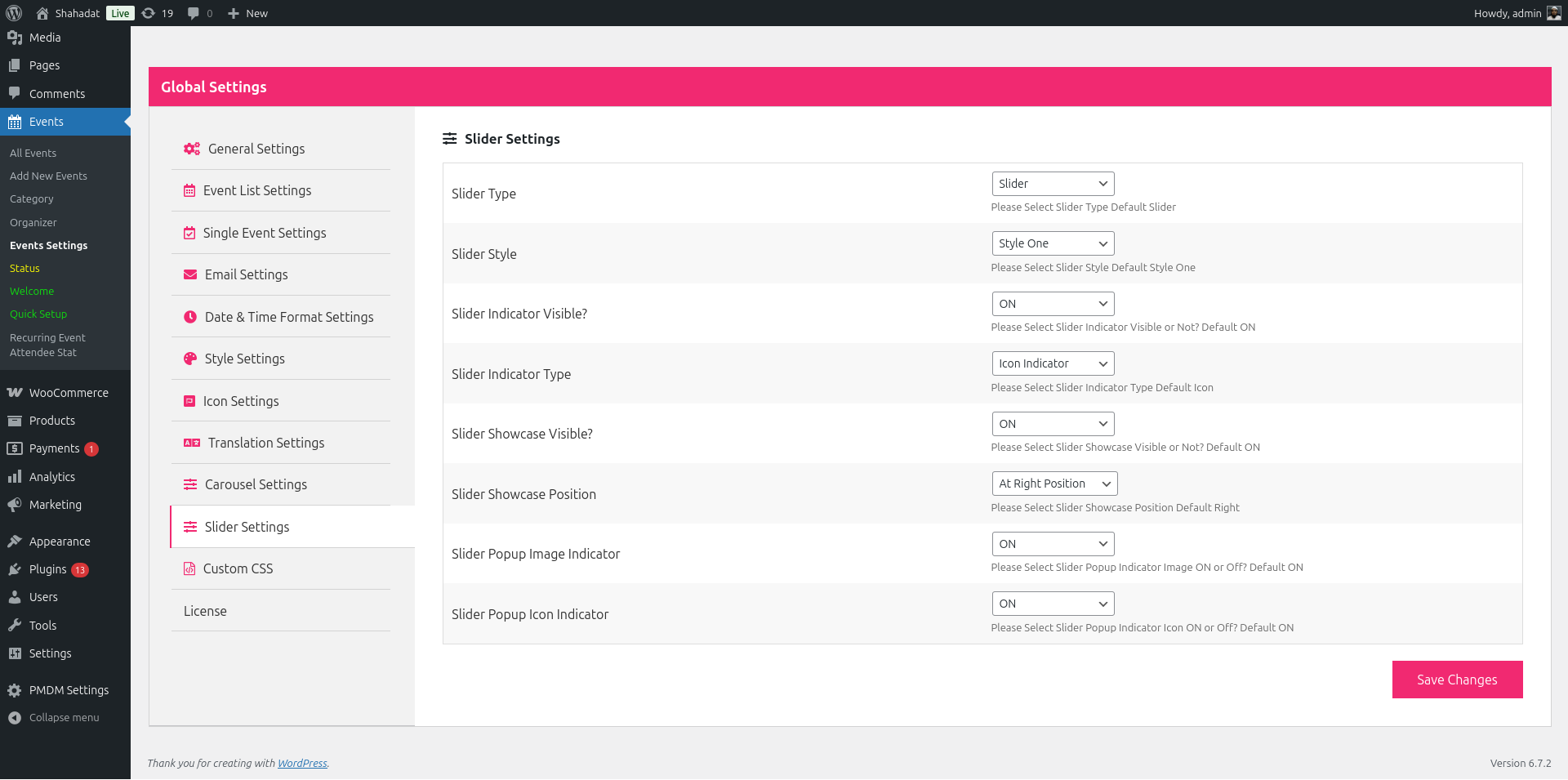Viewport: 1568px width, 780px height.
Task: Click the Comments icon in sidebar
Action: 15,93
